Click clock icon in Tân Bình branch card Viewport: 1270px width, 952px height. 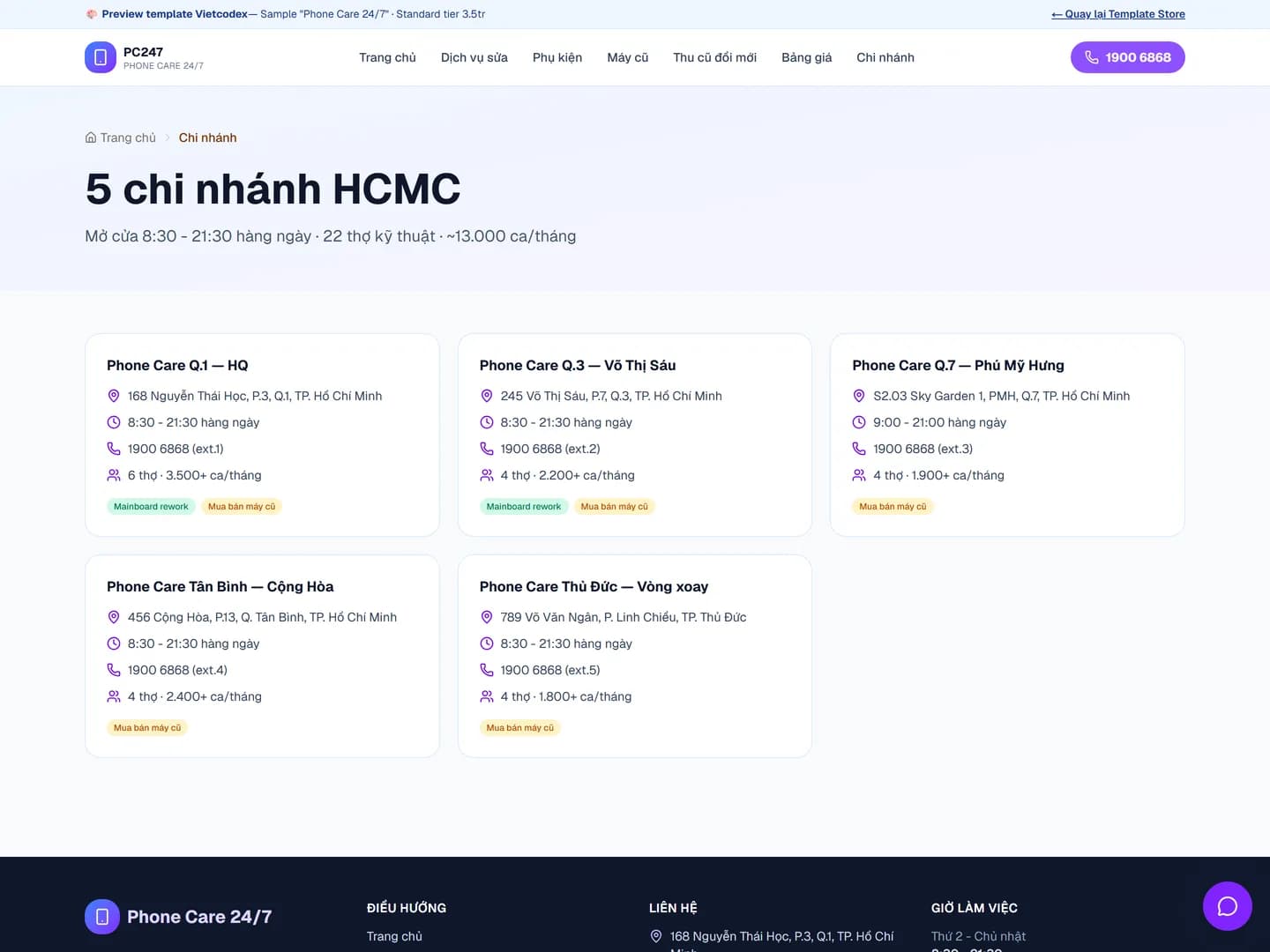tap(114, 643)
